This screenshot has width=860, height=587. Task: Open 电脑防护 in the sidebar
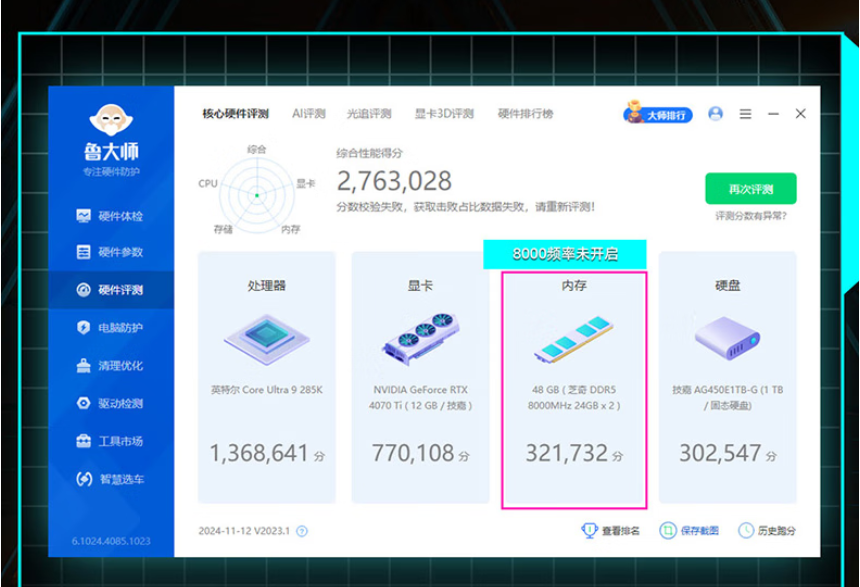coord(110,328)
